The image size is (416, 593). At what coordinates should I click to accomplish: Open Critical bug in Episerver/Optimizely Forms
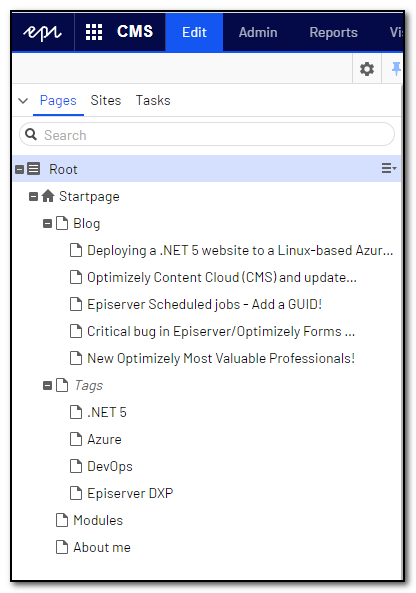pos(221,332)
